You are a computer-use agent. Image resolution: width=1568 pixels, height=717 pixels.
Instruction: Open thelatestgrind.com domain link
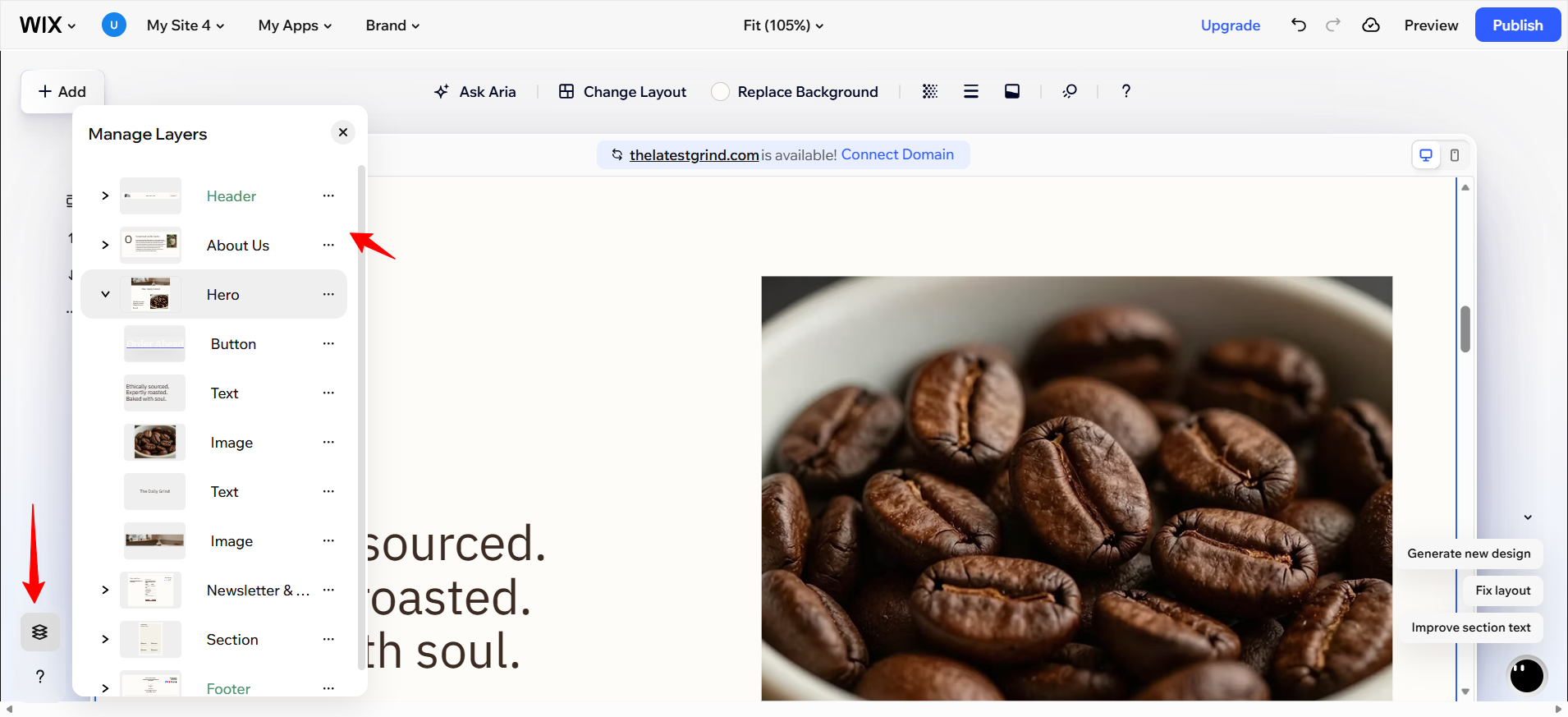(x=695, y=155)
